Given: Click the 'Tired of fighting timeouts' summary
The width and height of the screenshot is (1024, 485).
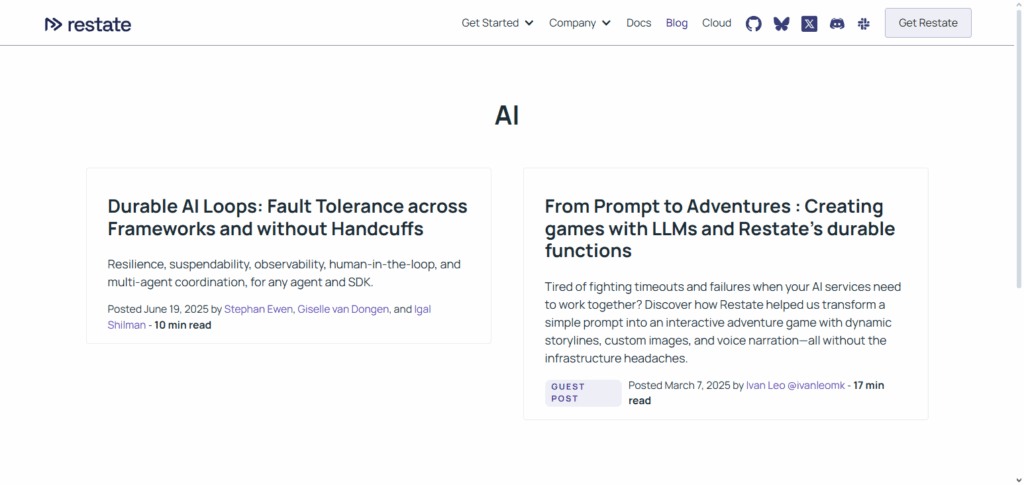Looking at the screenshot, I should (723, 322).
